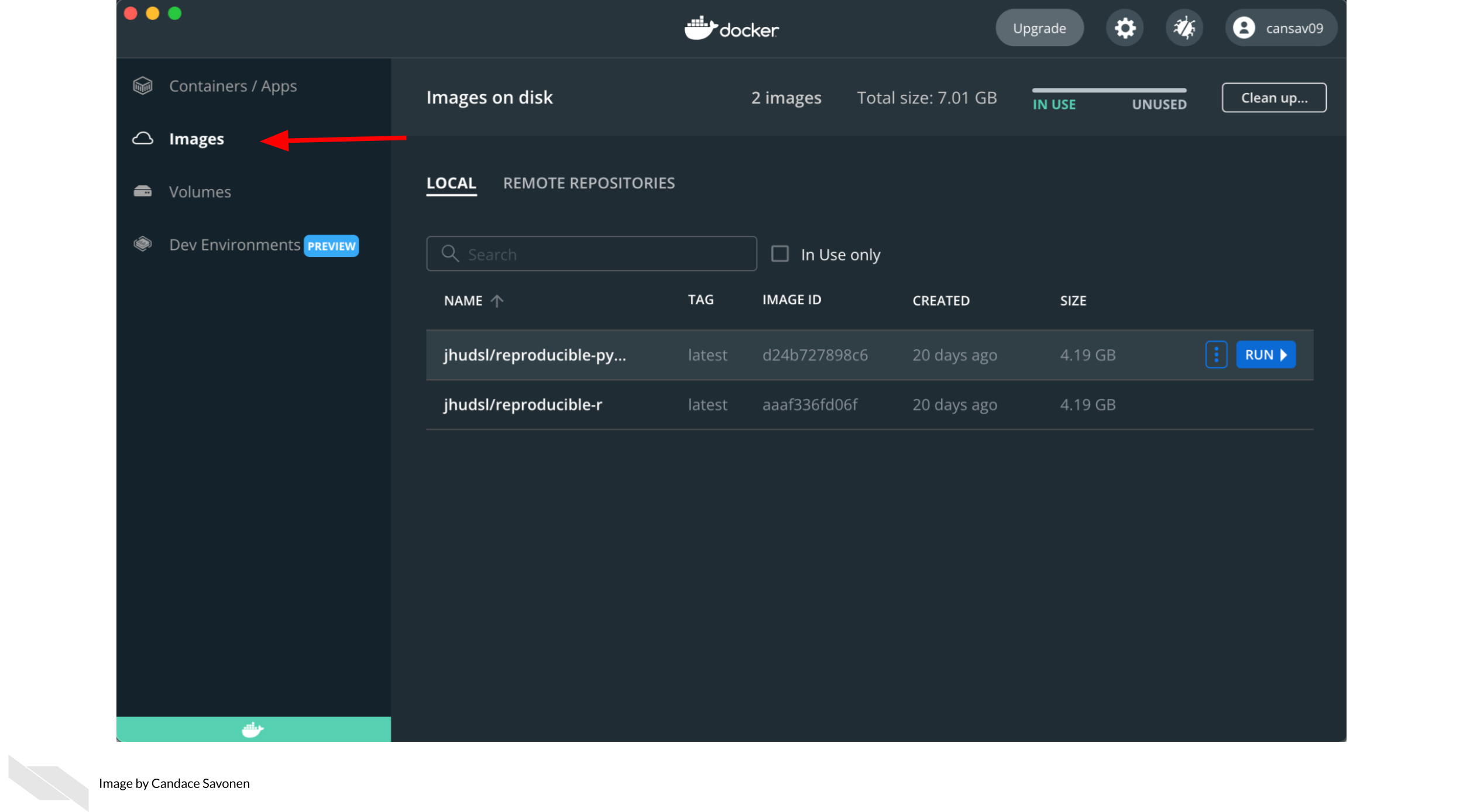Image resolution: width=1463 pixels, height=812 pixels.
Task: Click three-dot menu for reproducible-py
Action: coord(1215,354)
